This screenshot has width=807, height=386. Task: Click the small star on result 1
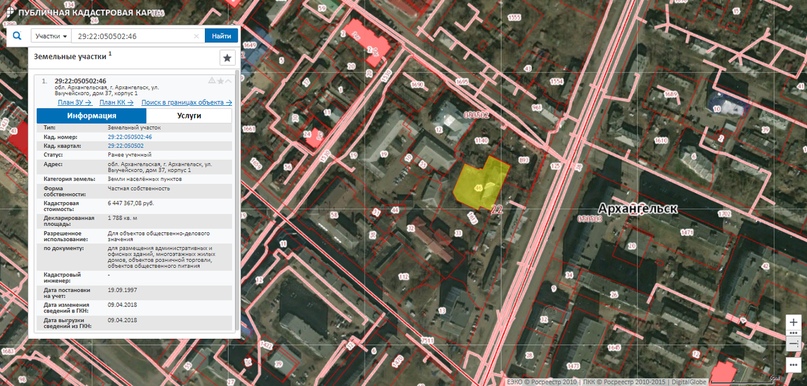[x=220, y=81]
